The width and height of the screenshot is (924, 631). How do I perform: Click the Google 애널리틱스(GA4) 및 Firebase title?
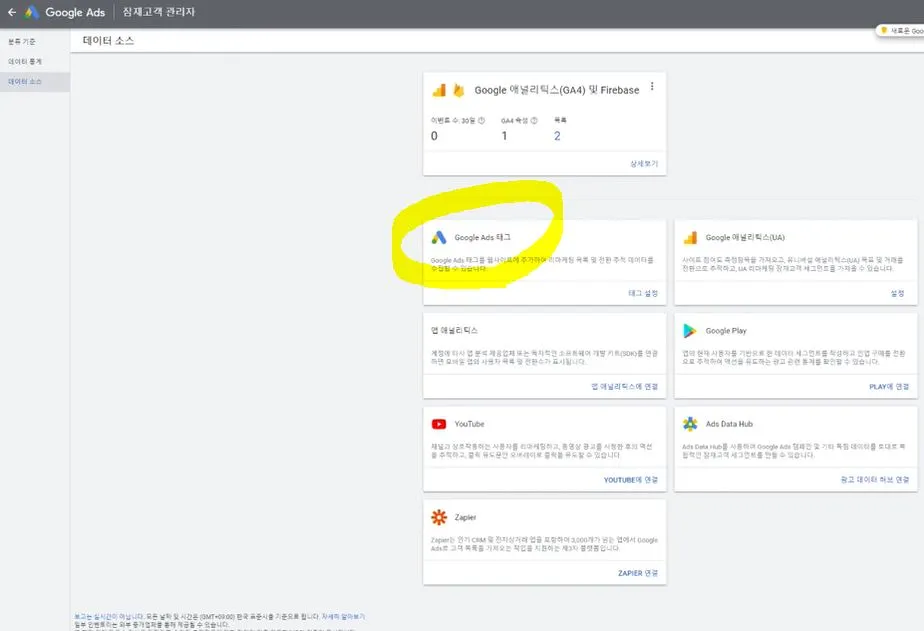557,90
